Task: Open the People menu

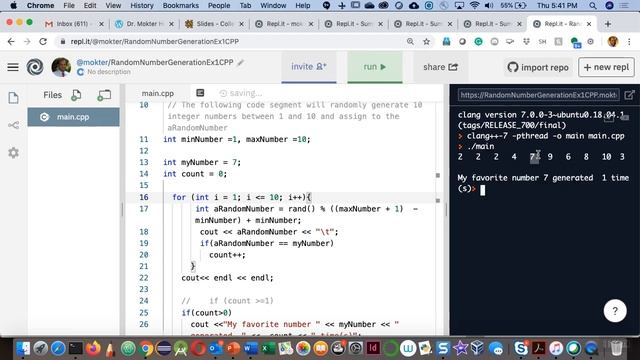Action: pos(219,5)
